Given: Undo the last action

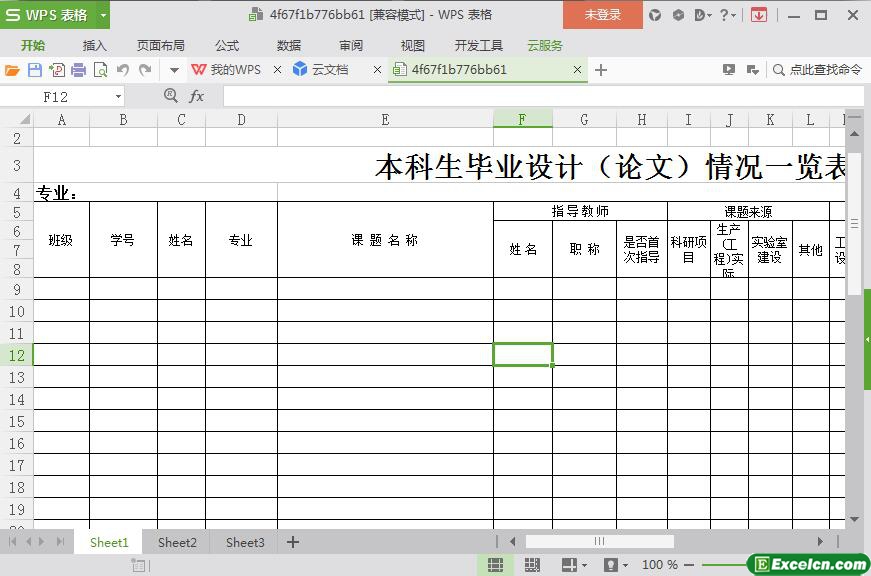Looking at the screenshot, I should (x=123, y=70).
